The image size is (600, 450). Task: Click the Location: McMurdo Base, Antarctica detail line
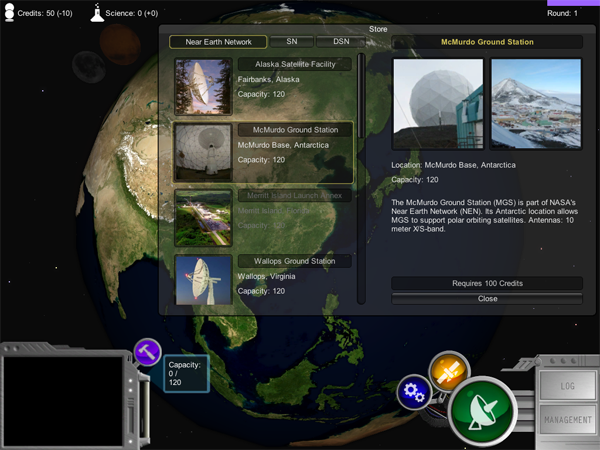pos(453,165)
